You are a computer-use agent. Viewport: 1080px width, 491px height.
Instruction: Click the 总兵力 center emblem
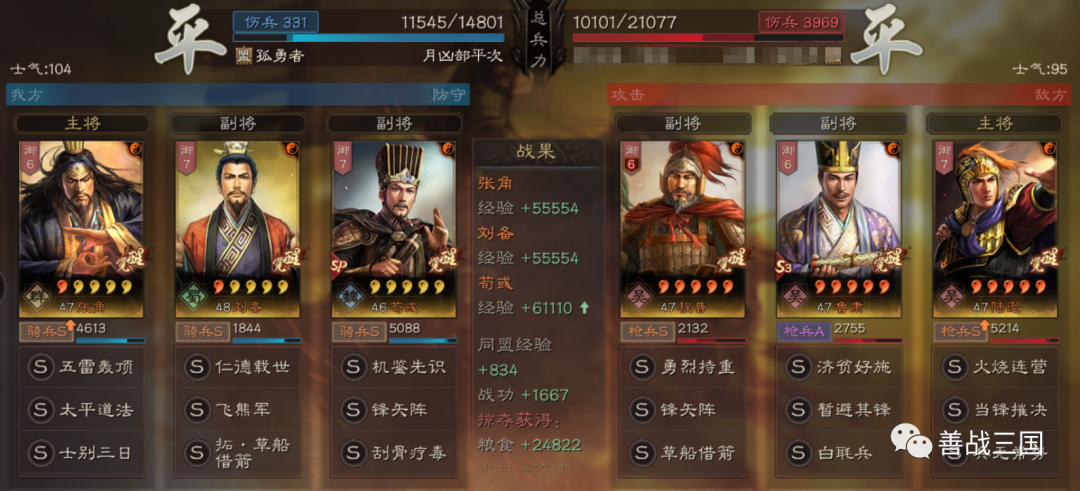click(x=539, y=39)
